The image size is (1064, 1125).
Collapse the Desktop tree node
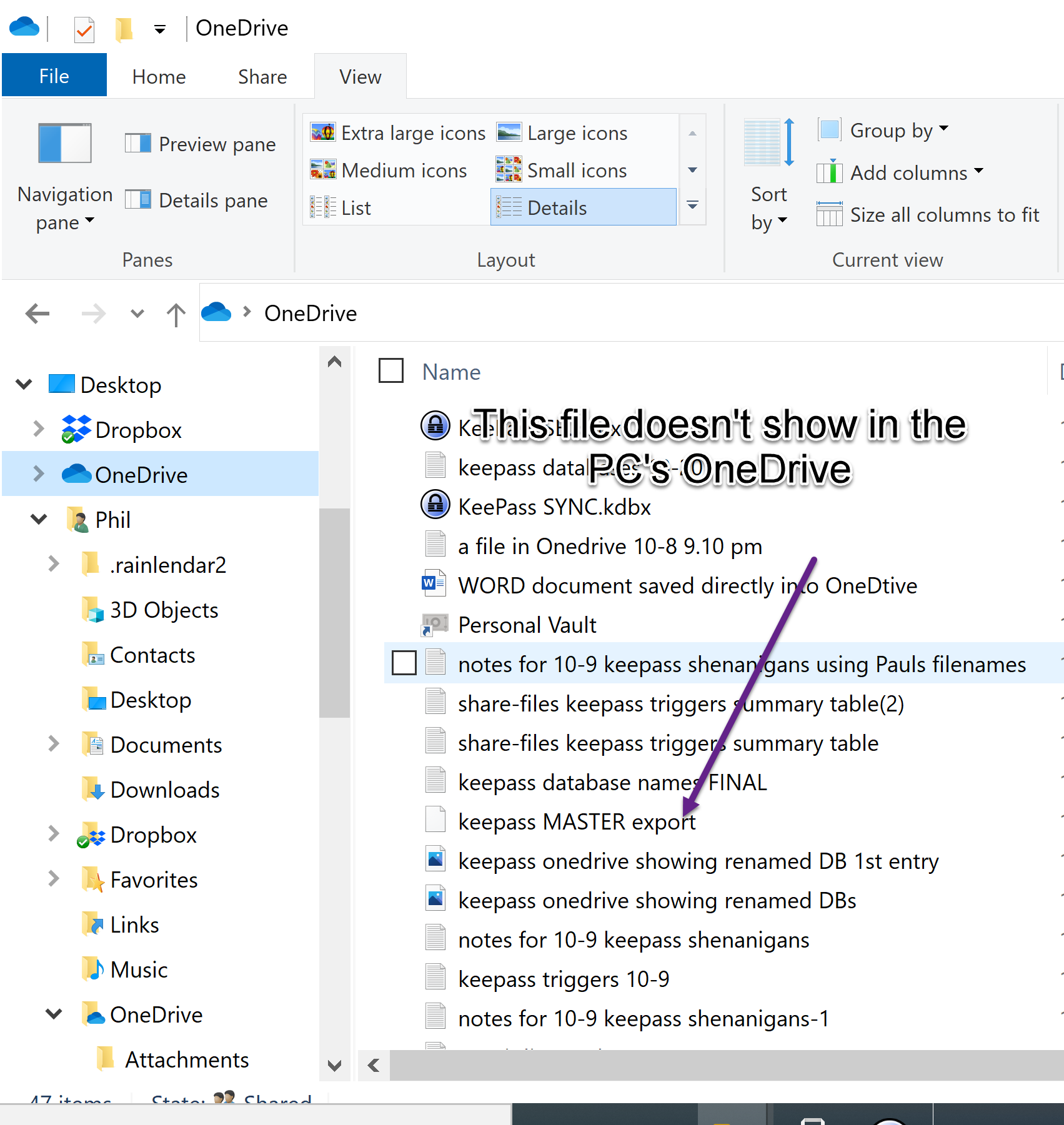tap(24, 384)
